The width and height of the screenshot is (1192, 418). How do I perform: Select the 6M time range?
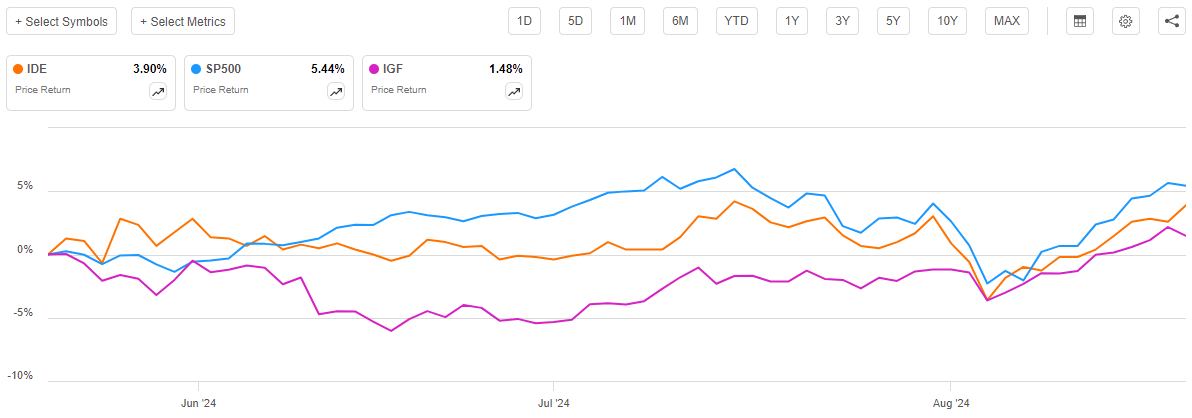tap(680, 21)
